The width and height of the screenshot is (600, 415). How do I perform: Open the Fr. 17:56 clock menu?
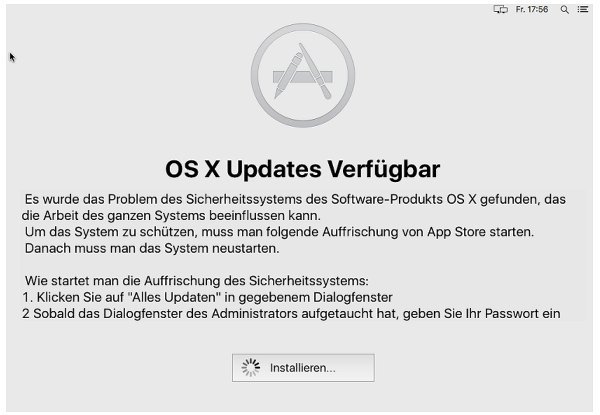[532, 9]
